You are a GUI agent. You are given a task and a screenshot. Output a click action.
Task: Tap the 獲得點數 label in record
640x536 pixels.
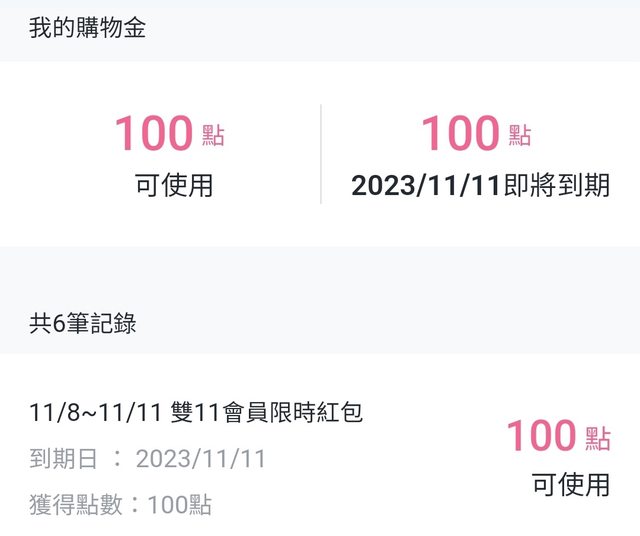[x=78, y=505]
